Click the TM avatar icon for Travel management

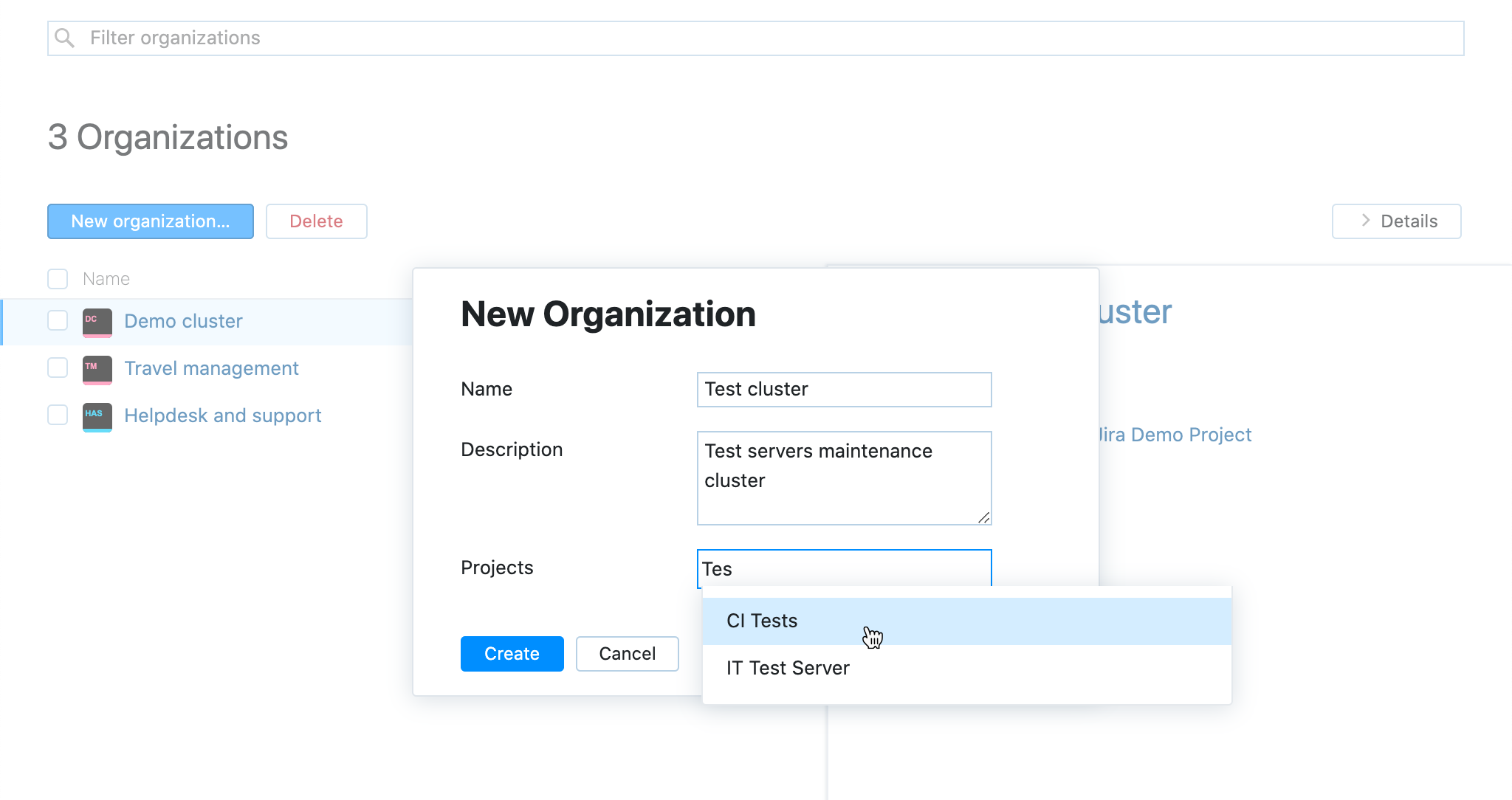[96, 369]
